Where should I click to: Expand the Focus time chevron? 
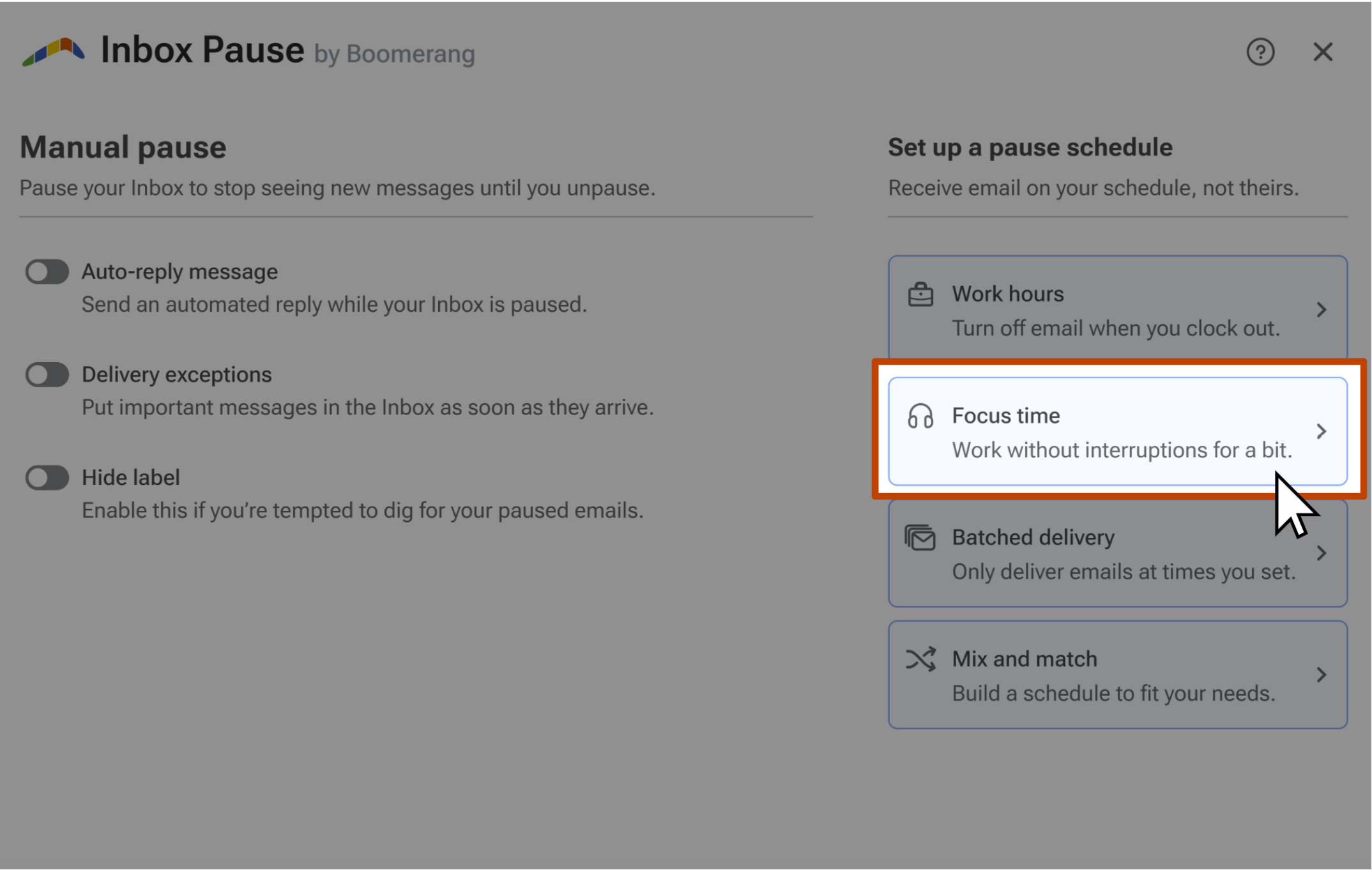pos(1322,431)
